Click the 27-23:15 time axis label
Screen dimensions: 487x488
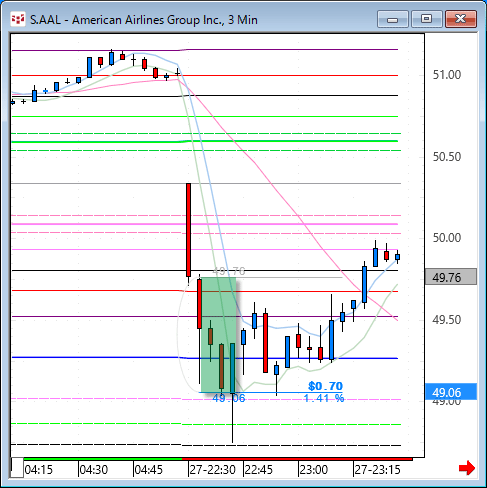point(377,470)
